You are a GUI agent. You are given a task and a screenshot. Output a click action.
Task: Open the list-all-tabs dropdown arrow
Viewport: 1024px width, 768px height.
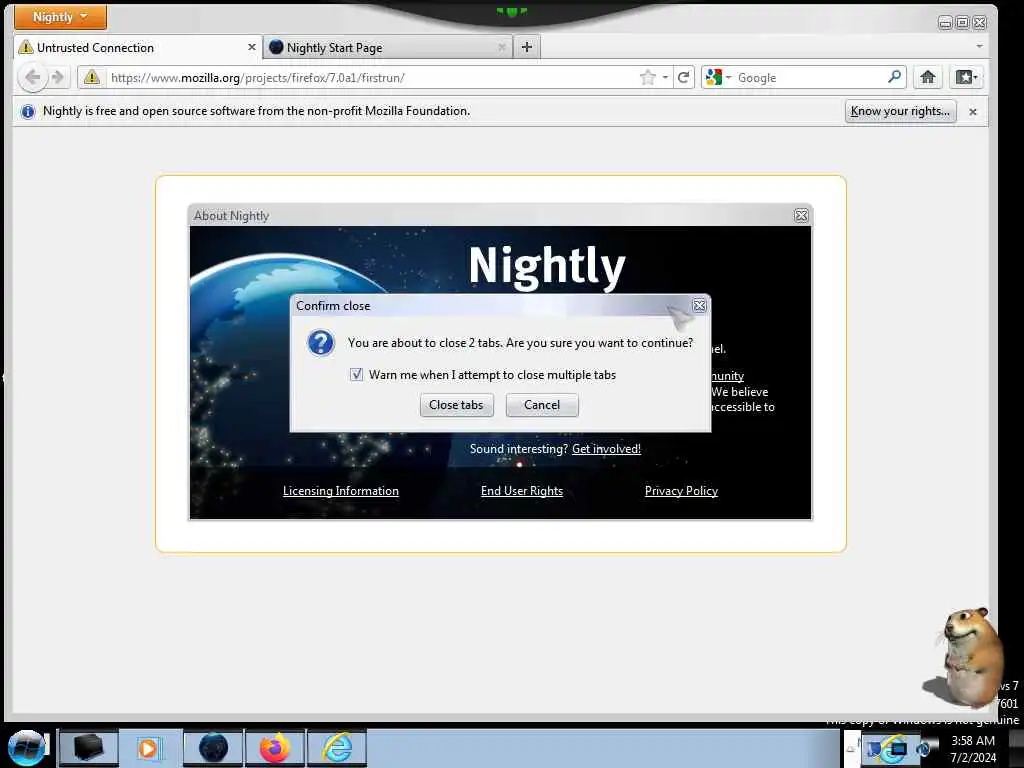click(x=979, y=46)
